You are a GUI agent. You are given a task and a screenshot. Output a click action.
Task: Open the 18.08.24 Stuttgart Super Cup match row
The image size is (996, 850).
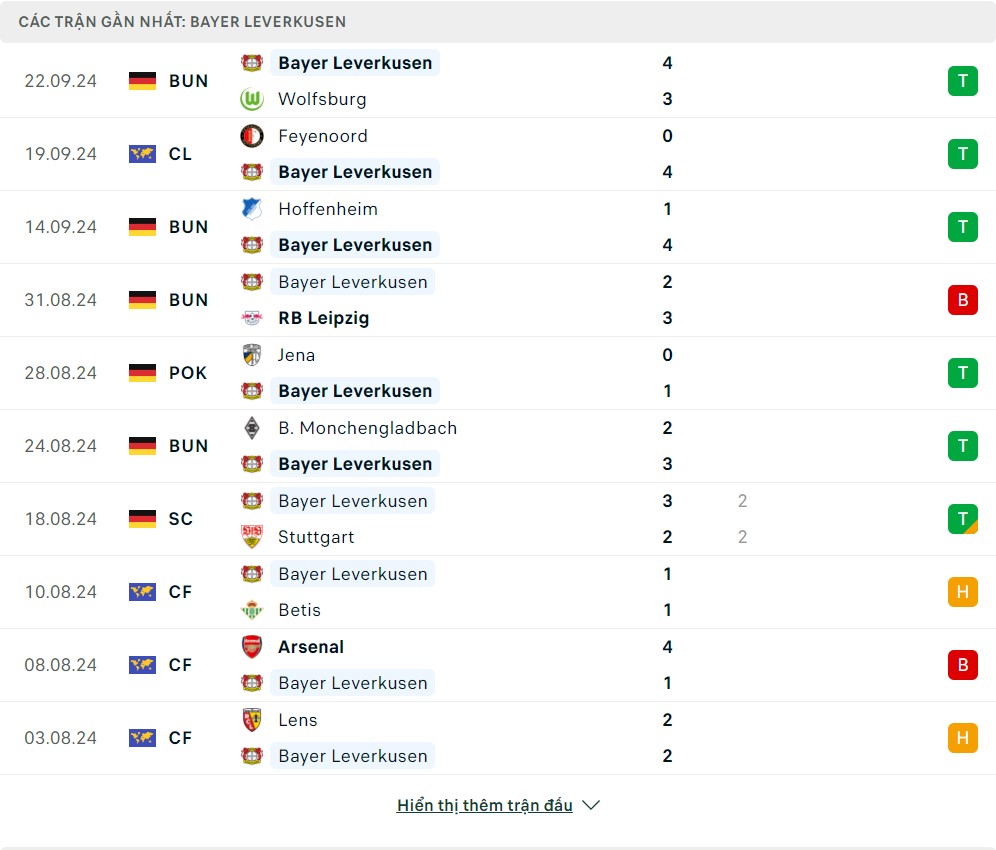click(500, 519)
